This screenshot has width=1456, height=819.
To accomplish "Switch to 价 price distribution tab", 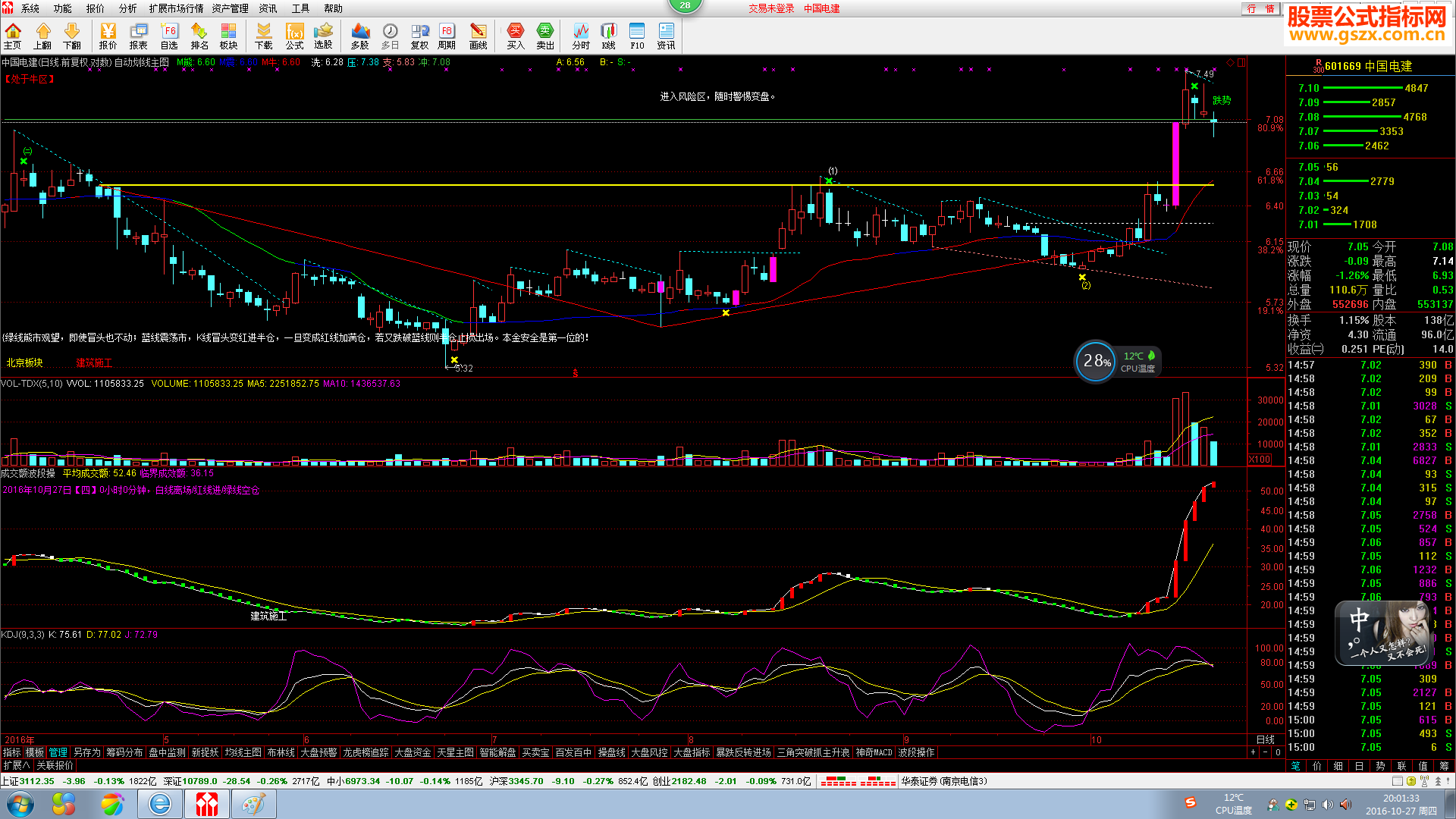I will tap(1317, 766).
